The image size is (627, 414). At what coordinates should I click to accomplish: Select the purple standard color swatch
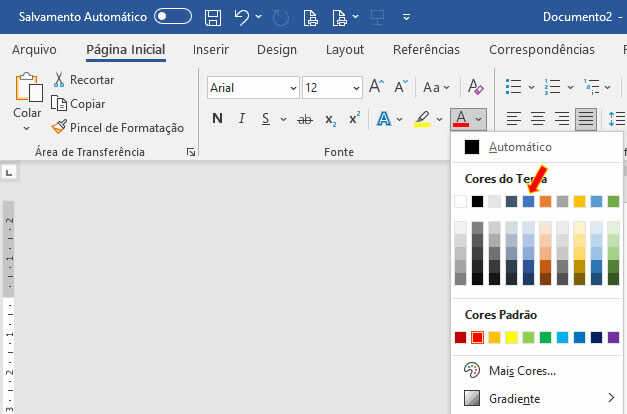click(613, 338)
